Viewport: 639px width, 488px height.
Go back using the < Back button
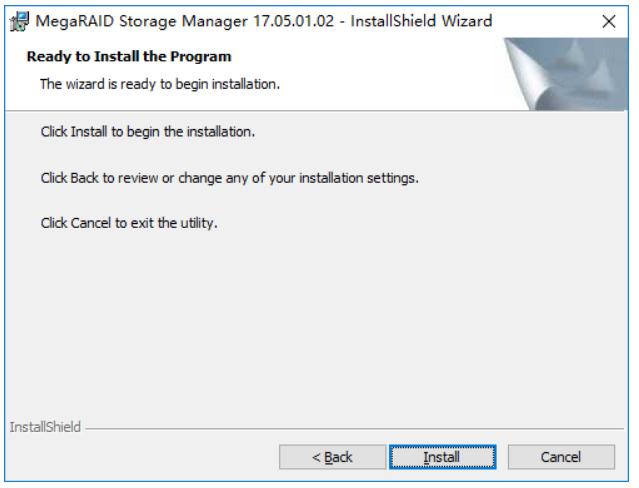(332, 457)
